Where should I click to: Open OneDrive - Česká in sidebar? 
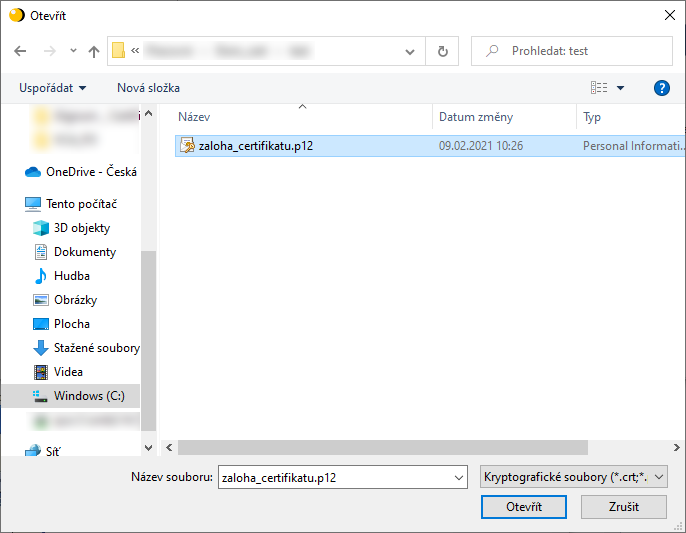click(91, 172)
